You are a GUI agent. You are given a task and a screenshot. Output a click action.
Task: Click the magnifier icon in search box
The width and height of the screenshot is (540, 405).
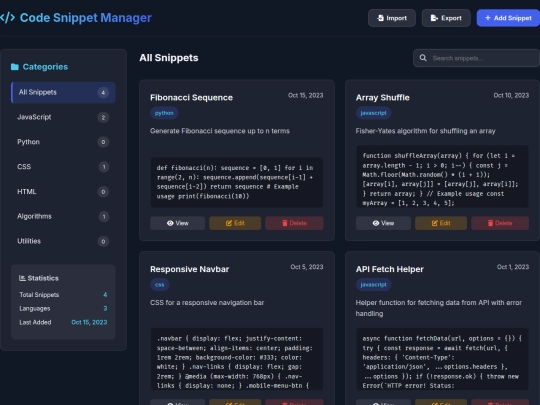[x=423, y=58]
